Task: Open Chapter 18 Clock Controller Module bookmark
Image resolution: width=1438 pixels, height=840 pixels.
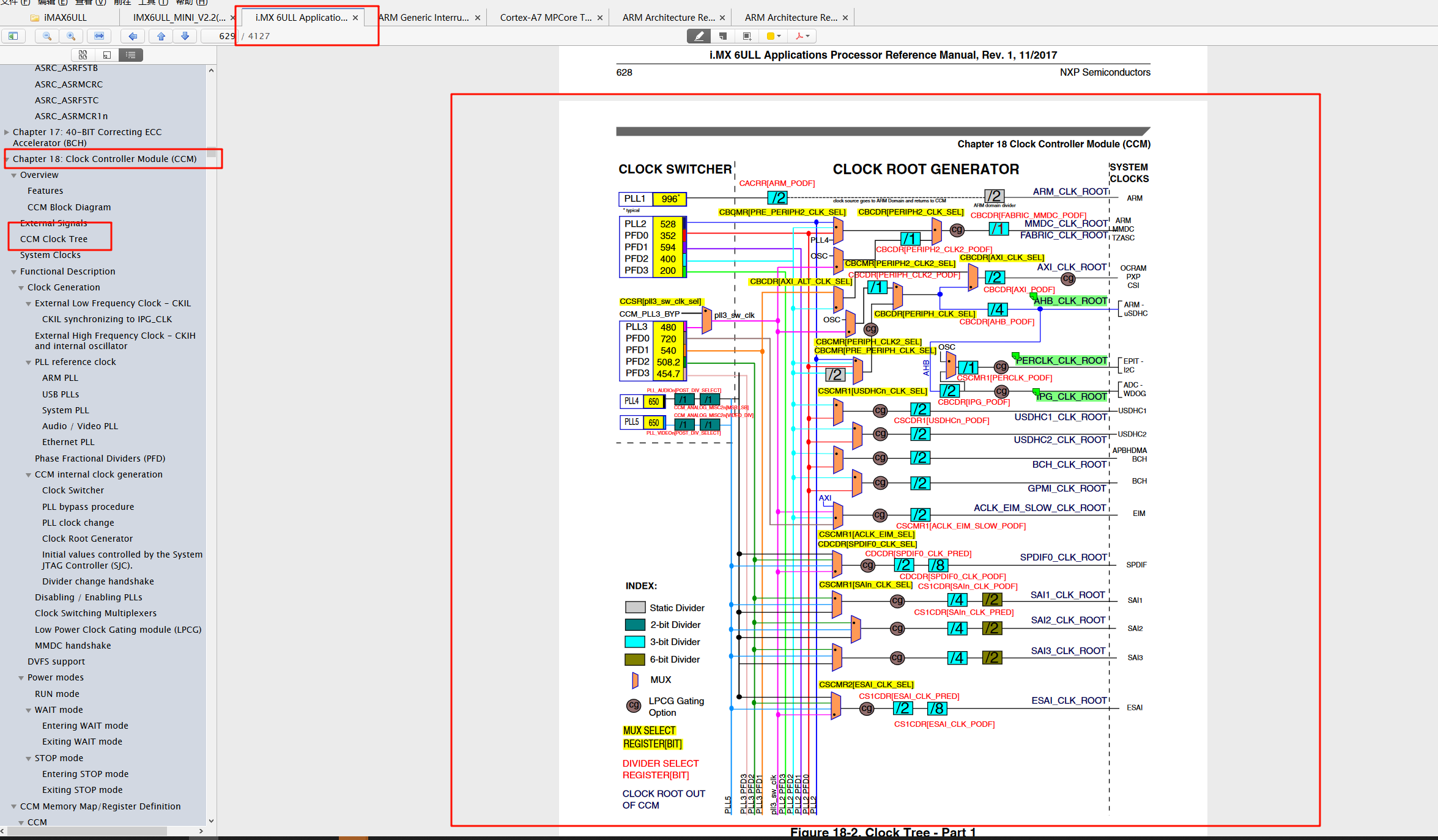Action: 105,159
